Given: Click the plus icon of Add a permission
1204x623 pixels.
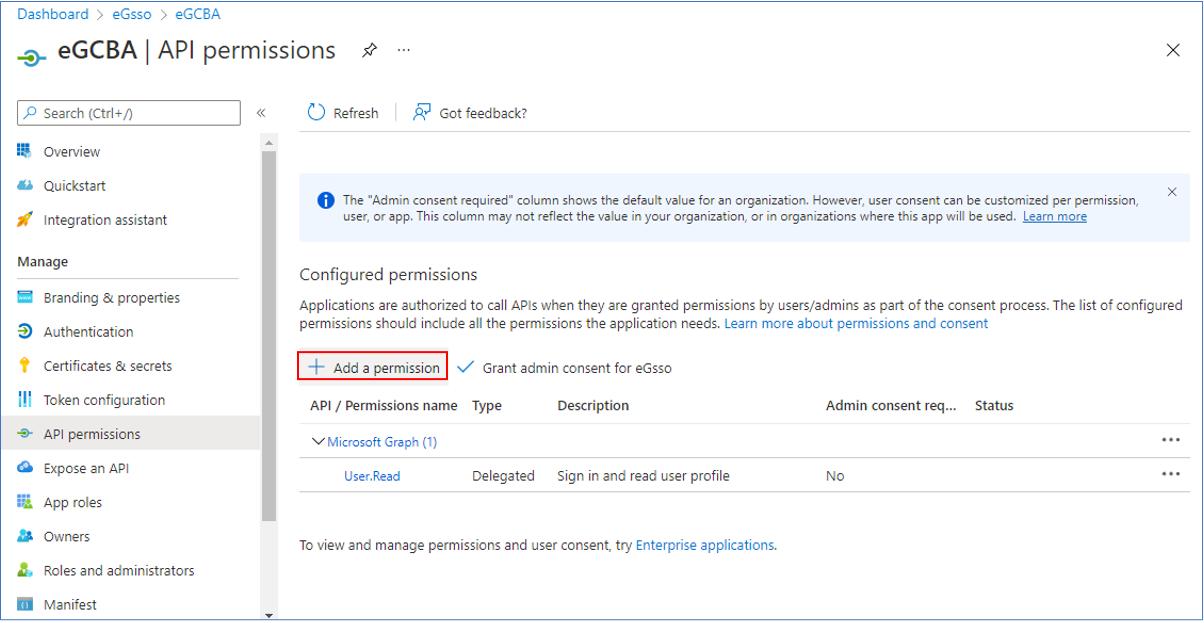Looking at the screenshot, I should click(317, 367).
